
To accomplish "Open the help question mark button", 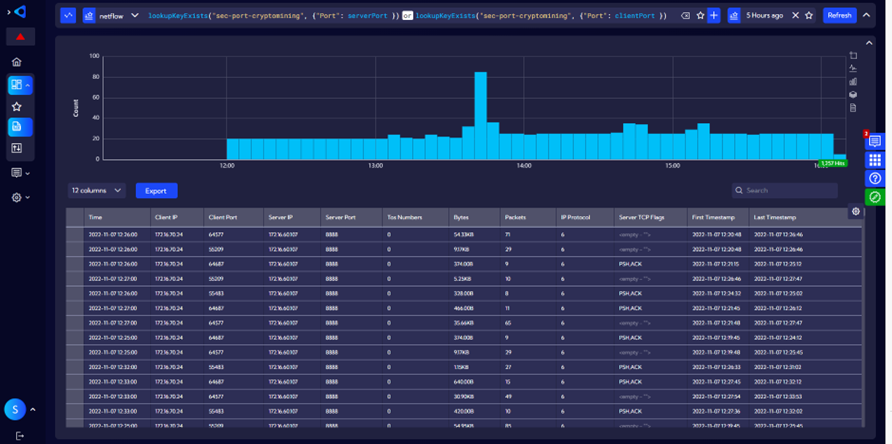I will click(875, 179).
